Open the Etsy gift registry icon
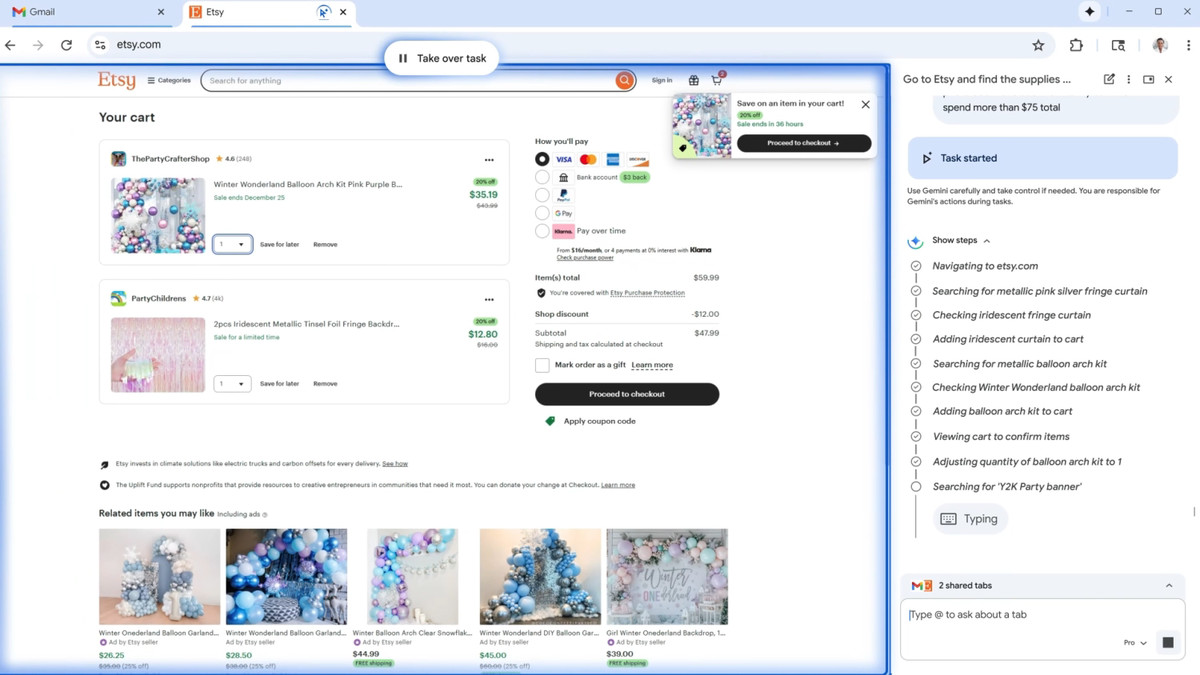Viewport: 1200px width, 675px height. [x=693, y=80]
